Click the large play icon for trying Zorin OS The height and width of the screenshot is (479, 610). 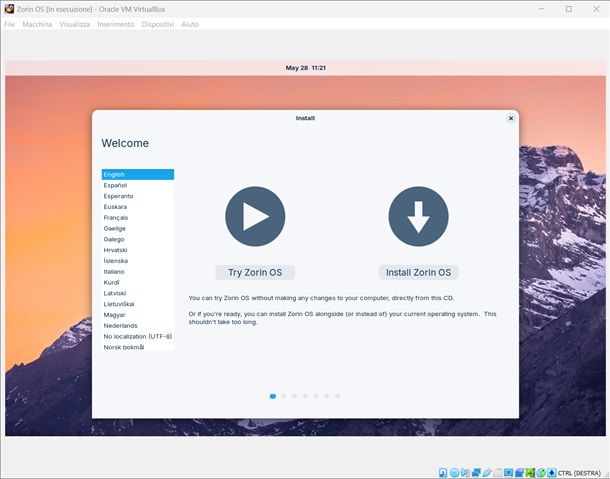[255, 216]
